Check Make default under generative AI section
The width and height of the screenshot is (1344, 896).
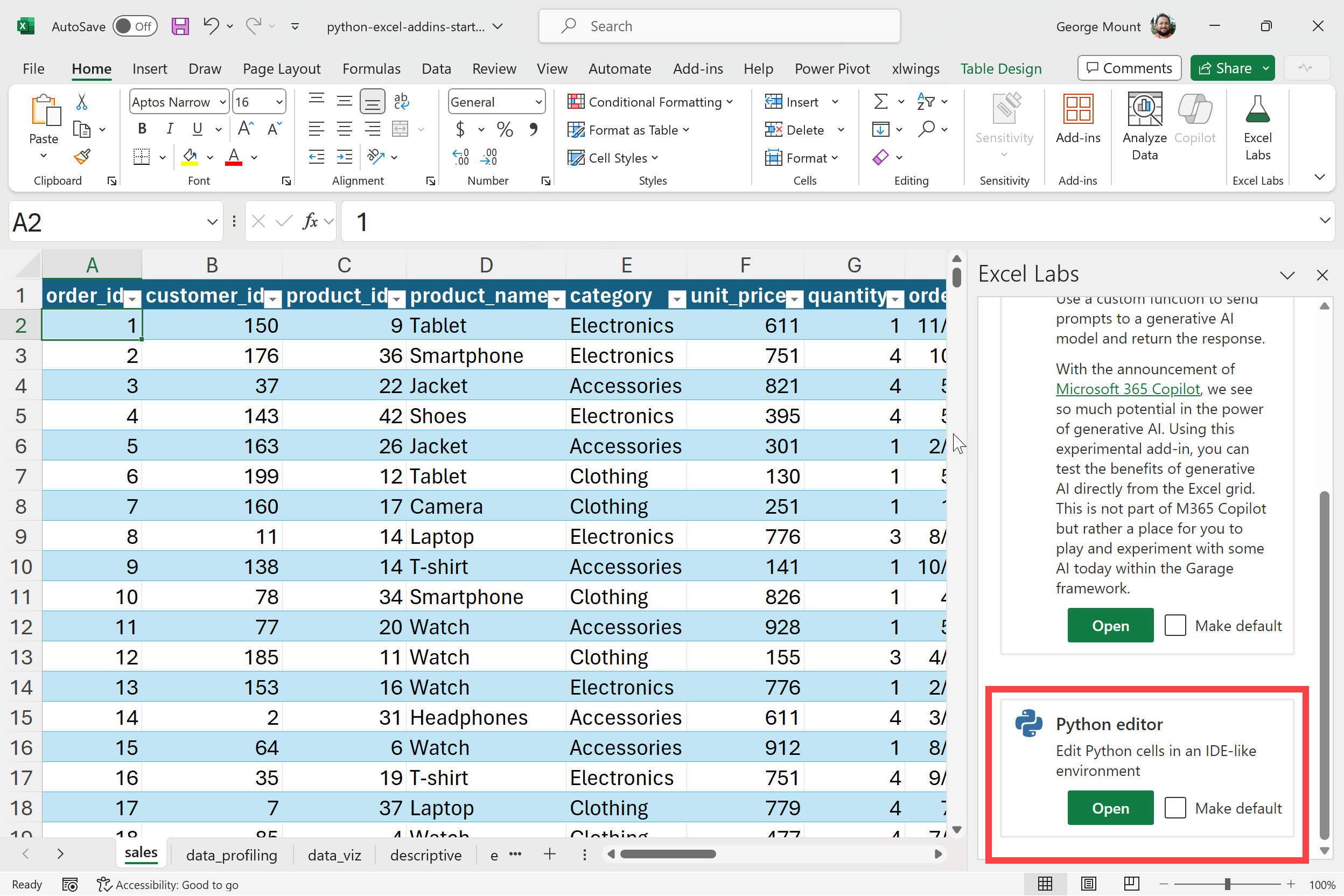[1175, 626]
